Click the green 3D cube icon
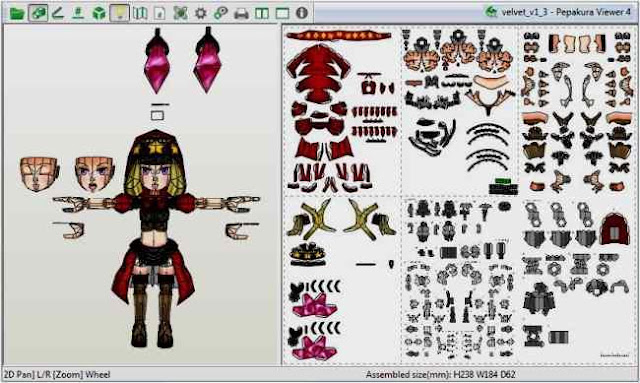Screen dimensions: 640x383 pyautogui.click(x=99, y=13)
